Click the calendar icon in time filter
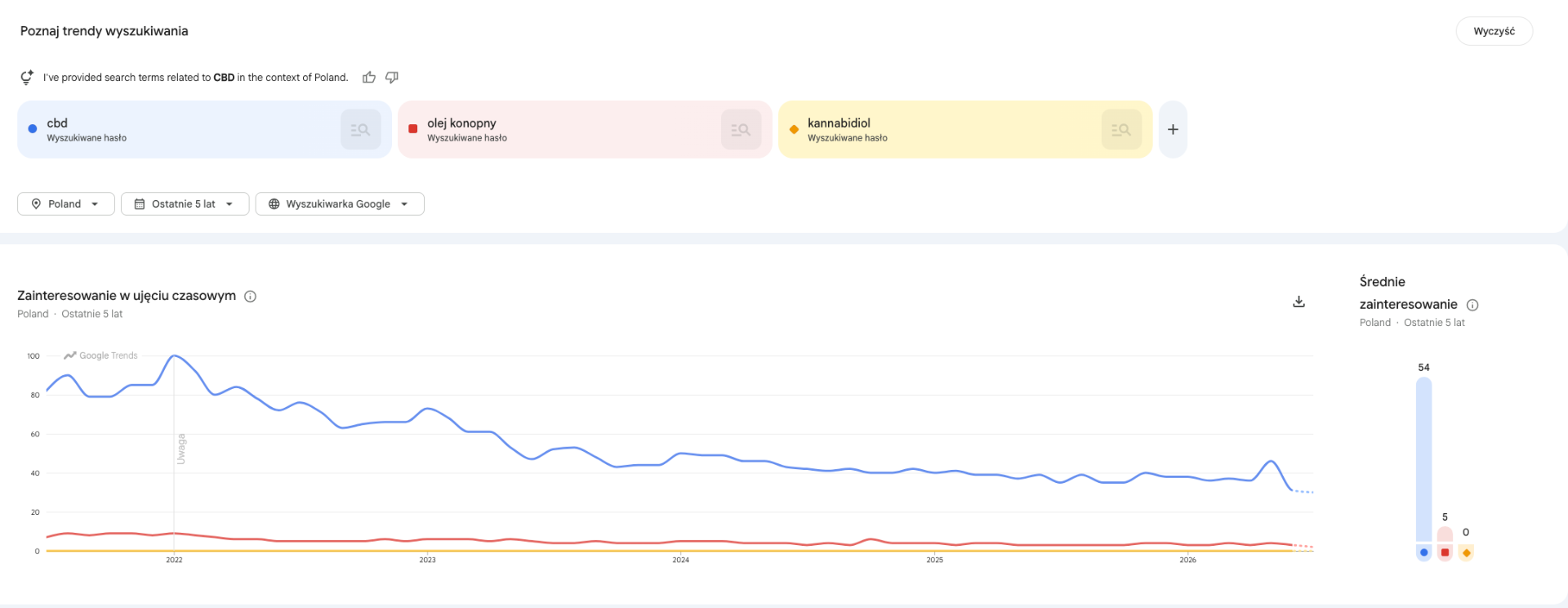 click(x=140, y=204)
